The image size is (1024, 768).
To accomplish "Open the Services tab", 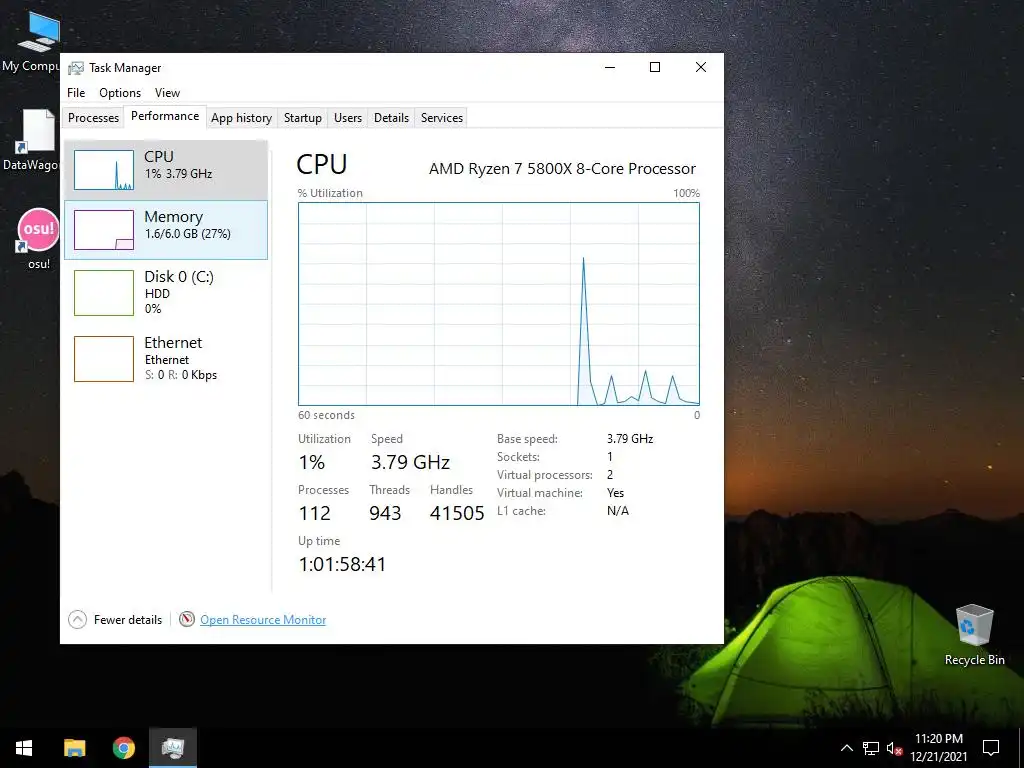I will (x=441, y=118).
